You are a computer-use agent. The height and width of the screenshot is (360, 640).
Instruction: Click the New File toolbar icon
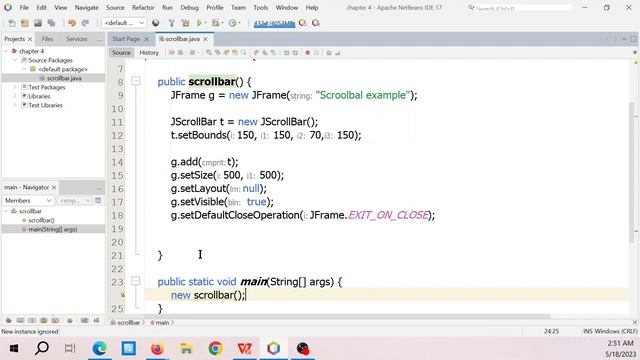[12, 23]
